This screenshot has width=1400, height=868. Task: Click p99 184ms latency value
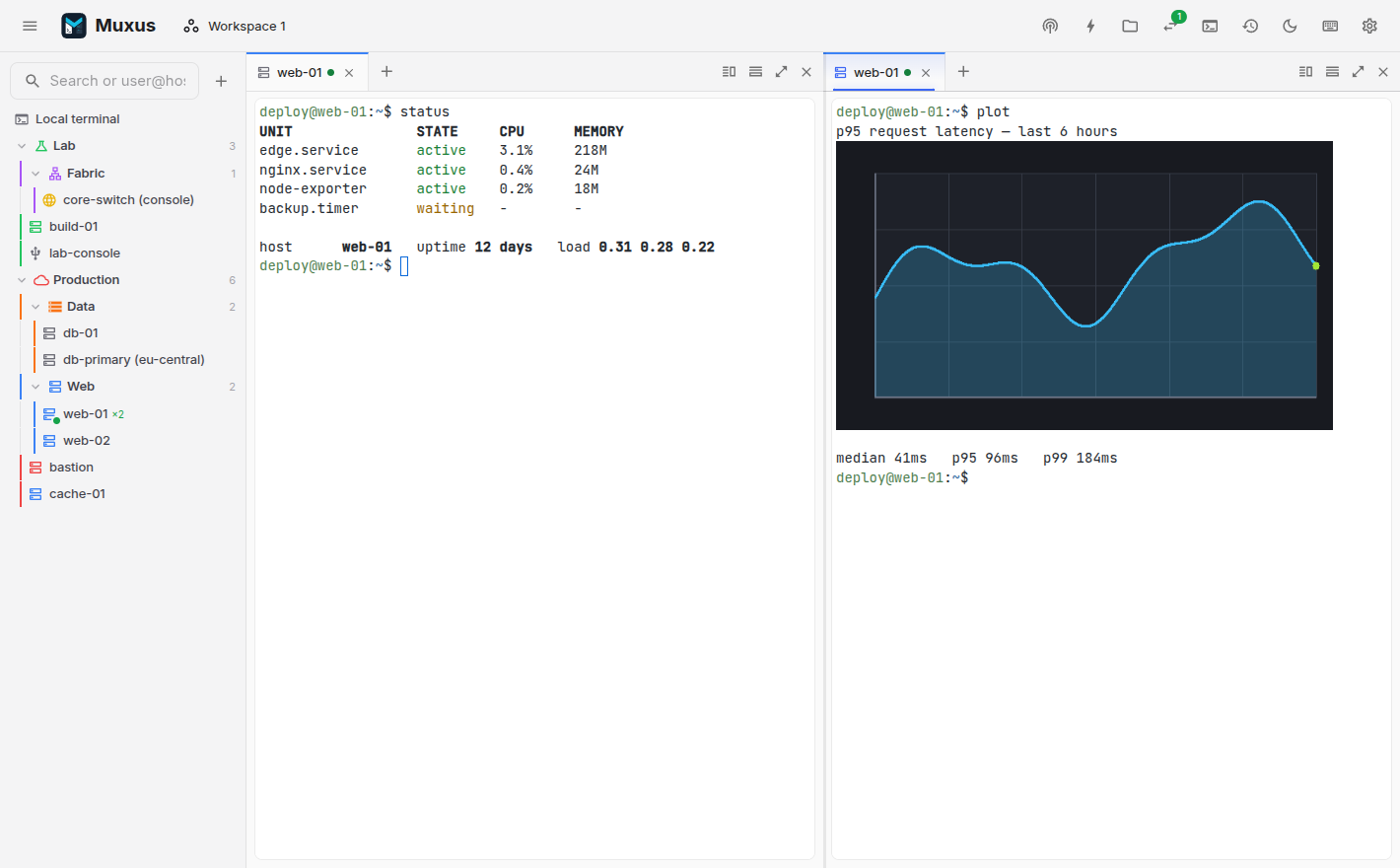pyautogui.click(x=1081, y=458)
